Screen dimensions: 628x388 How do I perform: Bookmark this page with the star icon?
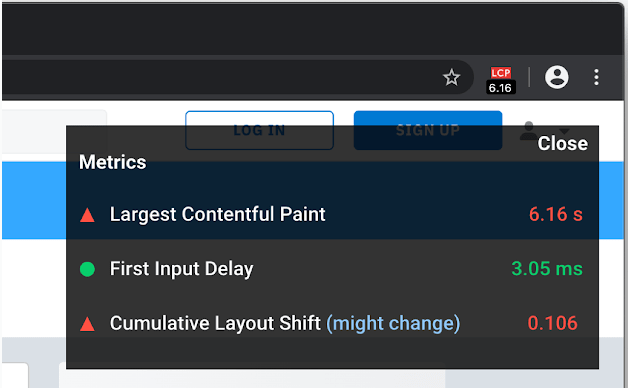click(451, 77)
